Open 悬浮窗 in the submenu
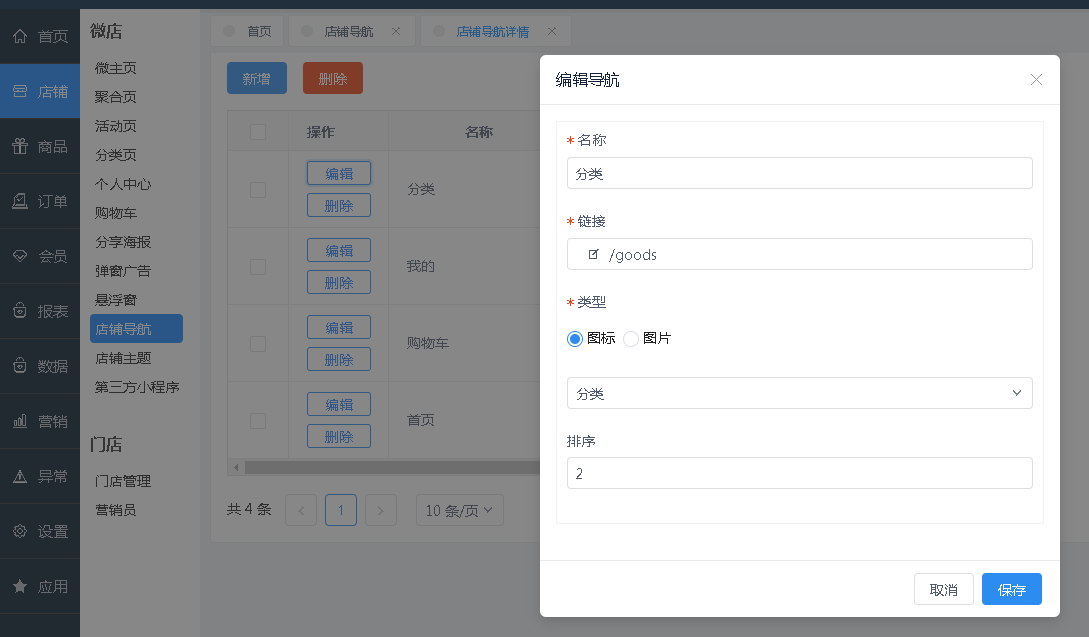The width and height of the screenshot is (1089, 637). click(115, 300)
